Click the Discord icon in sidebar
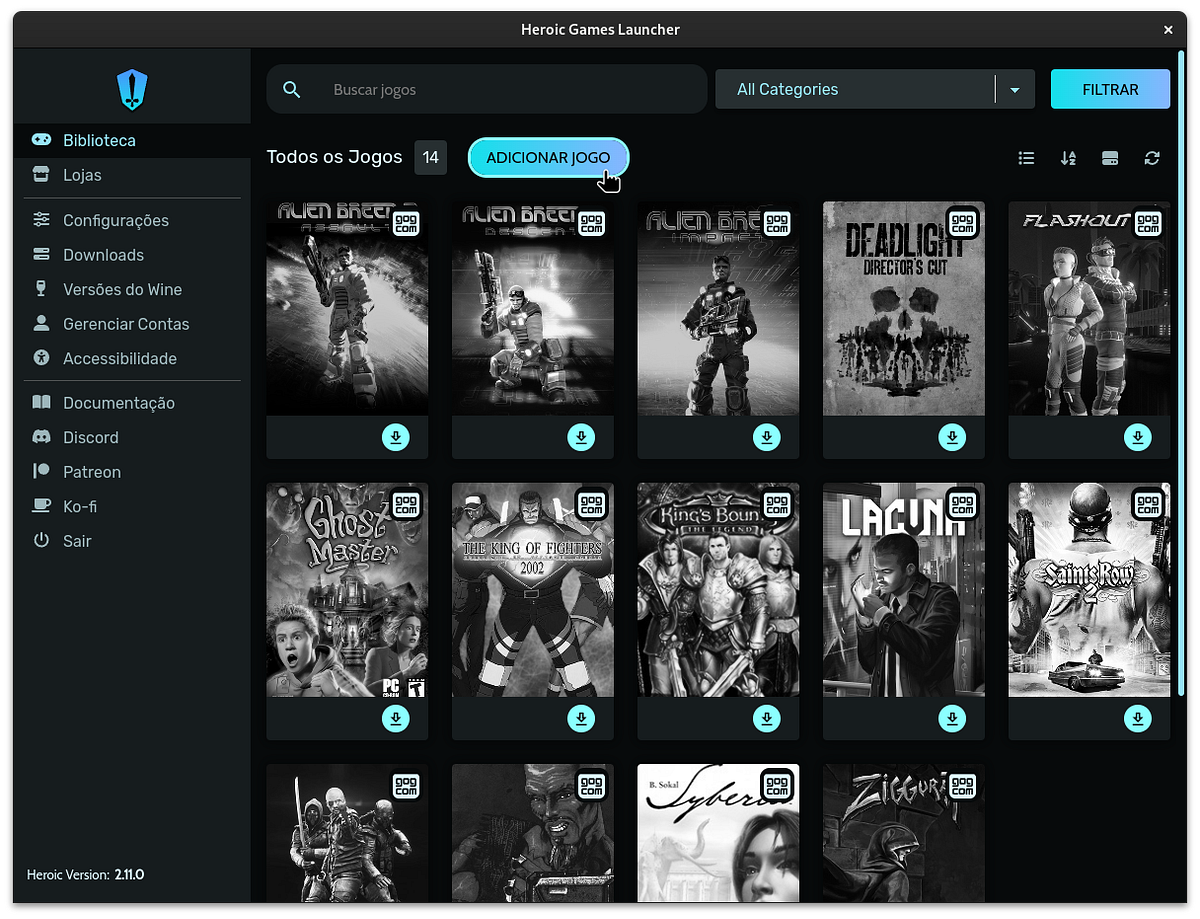Image resolution: width=1200 pixels, height=919 pixels. click(x=41, y=437)
